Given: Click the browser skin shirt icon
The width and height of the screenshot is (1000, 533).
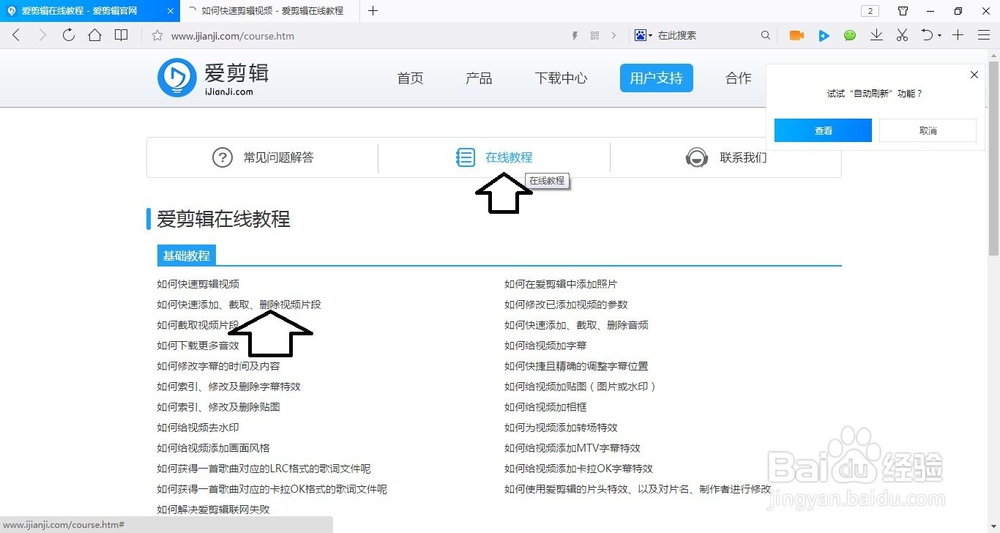Looking at the screenshot, I should 903,11.
